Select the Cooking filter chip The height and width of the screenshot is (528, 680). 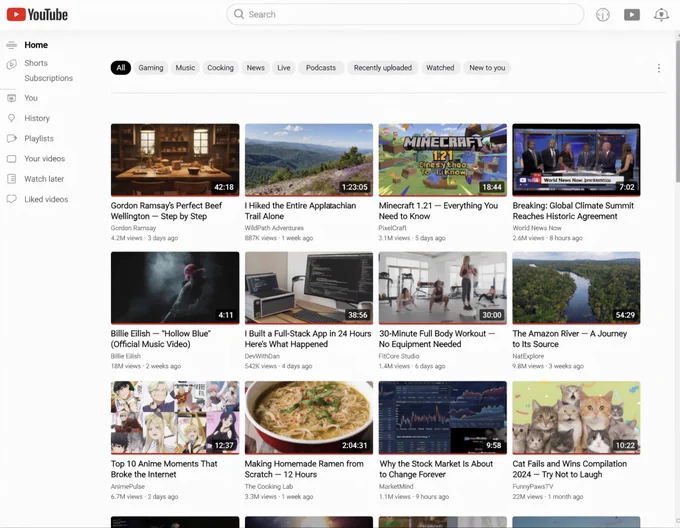click(220, 68)
